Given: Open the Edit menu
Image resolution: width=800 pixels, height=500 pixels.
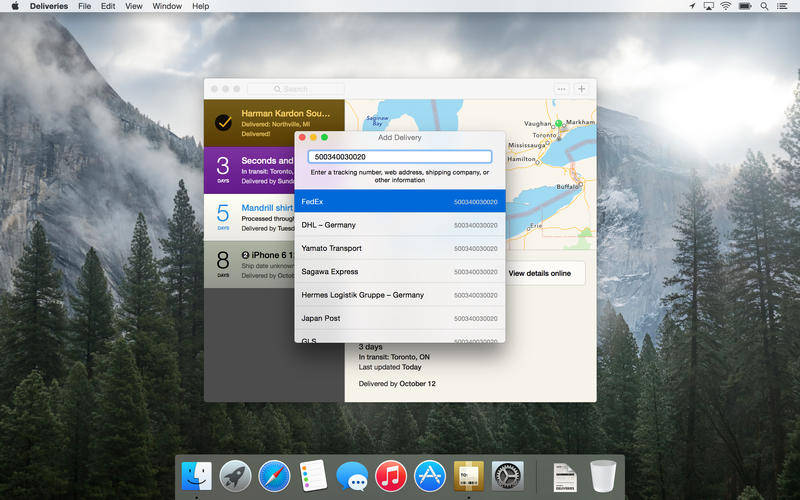Looking at the screenshot, I should pyautogui.click(x=108, y=6).
